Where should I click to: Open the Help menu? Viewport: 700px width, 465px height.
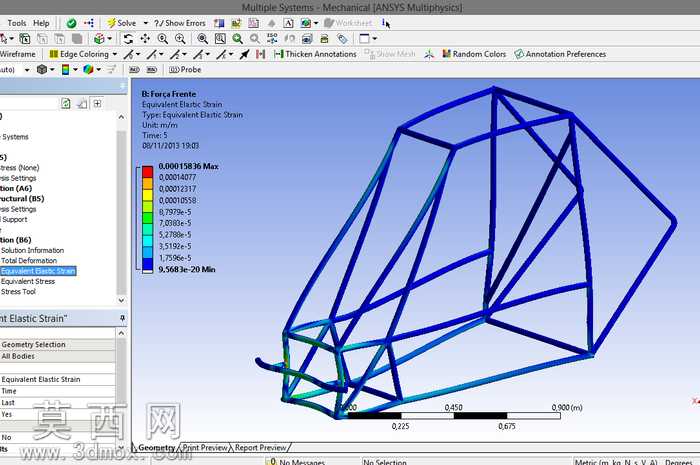tap(41, 23)
